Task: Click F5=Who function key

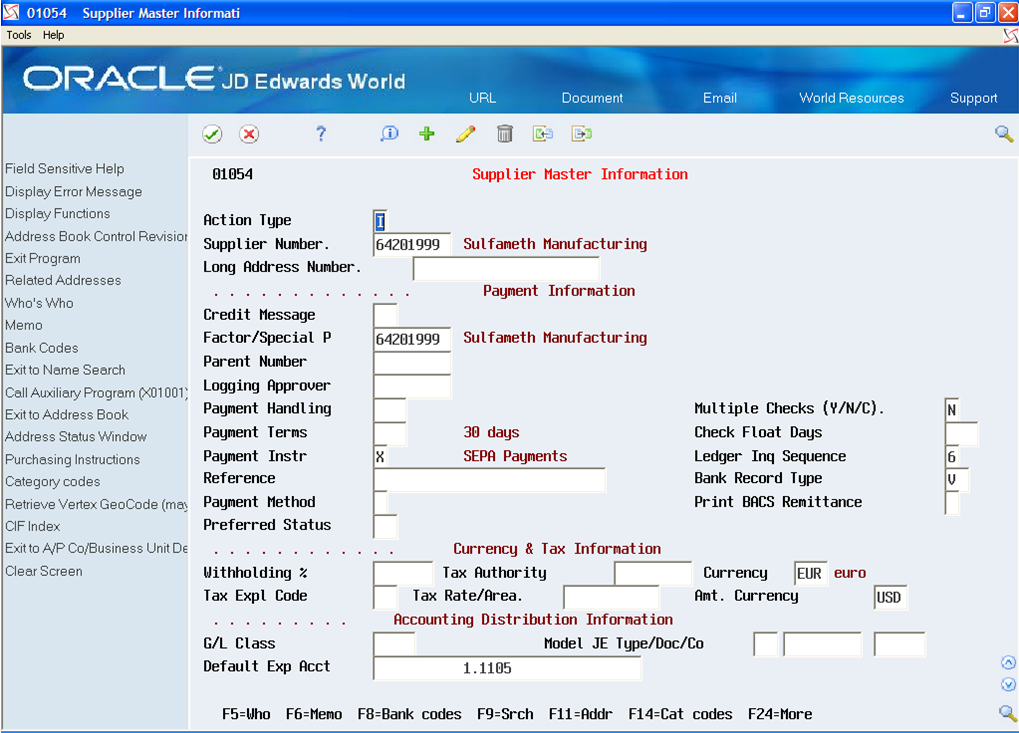Action: pos(246,714)
